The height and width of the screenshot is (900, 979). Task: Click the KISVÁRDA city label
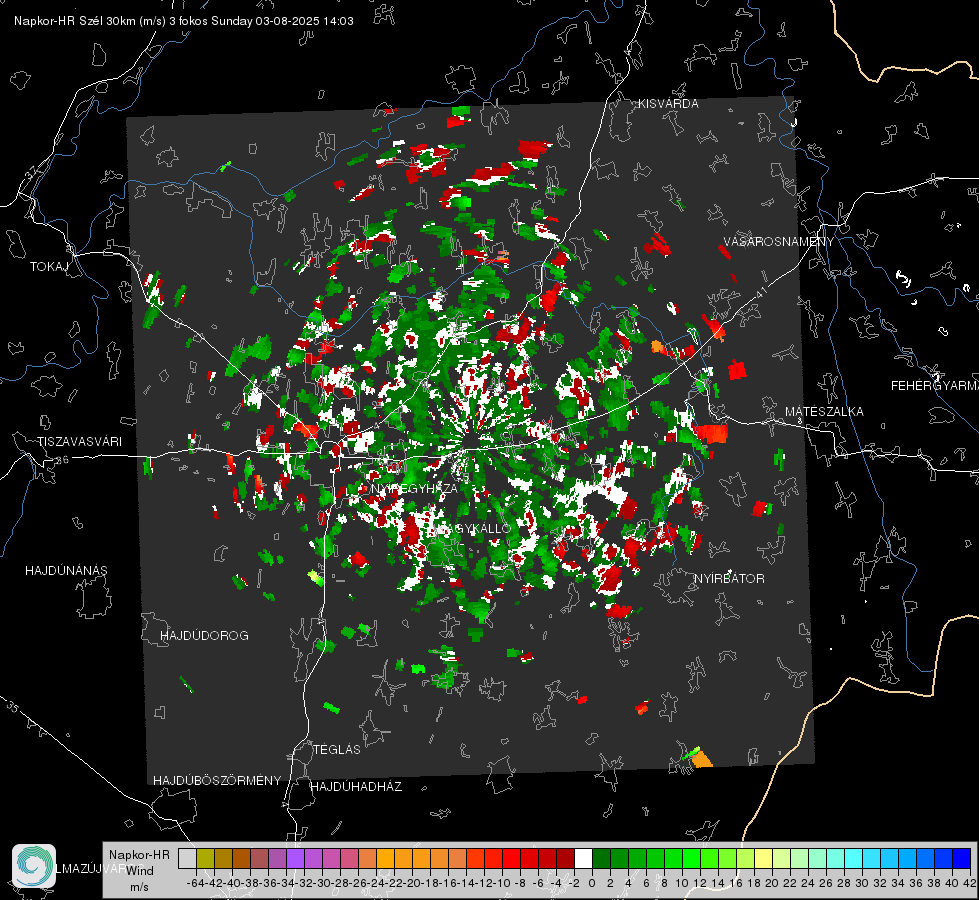pyautogui.click(x=668, y=104)
